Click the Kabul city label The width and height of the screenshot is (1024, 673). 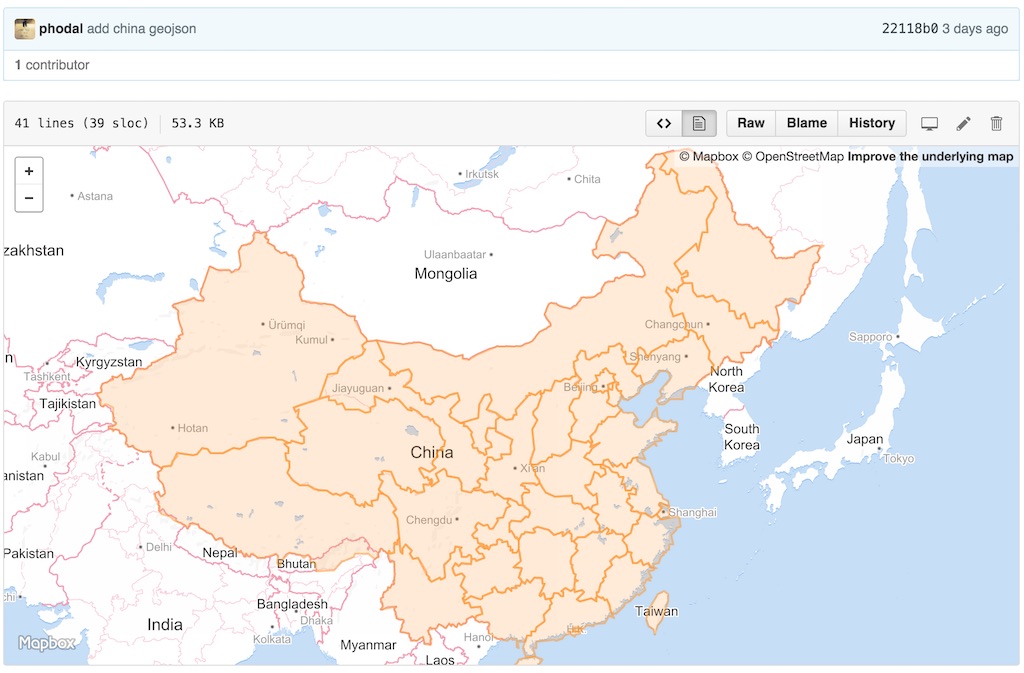tap(45, 457)
